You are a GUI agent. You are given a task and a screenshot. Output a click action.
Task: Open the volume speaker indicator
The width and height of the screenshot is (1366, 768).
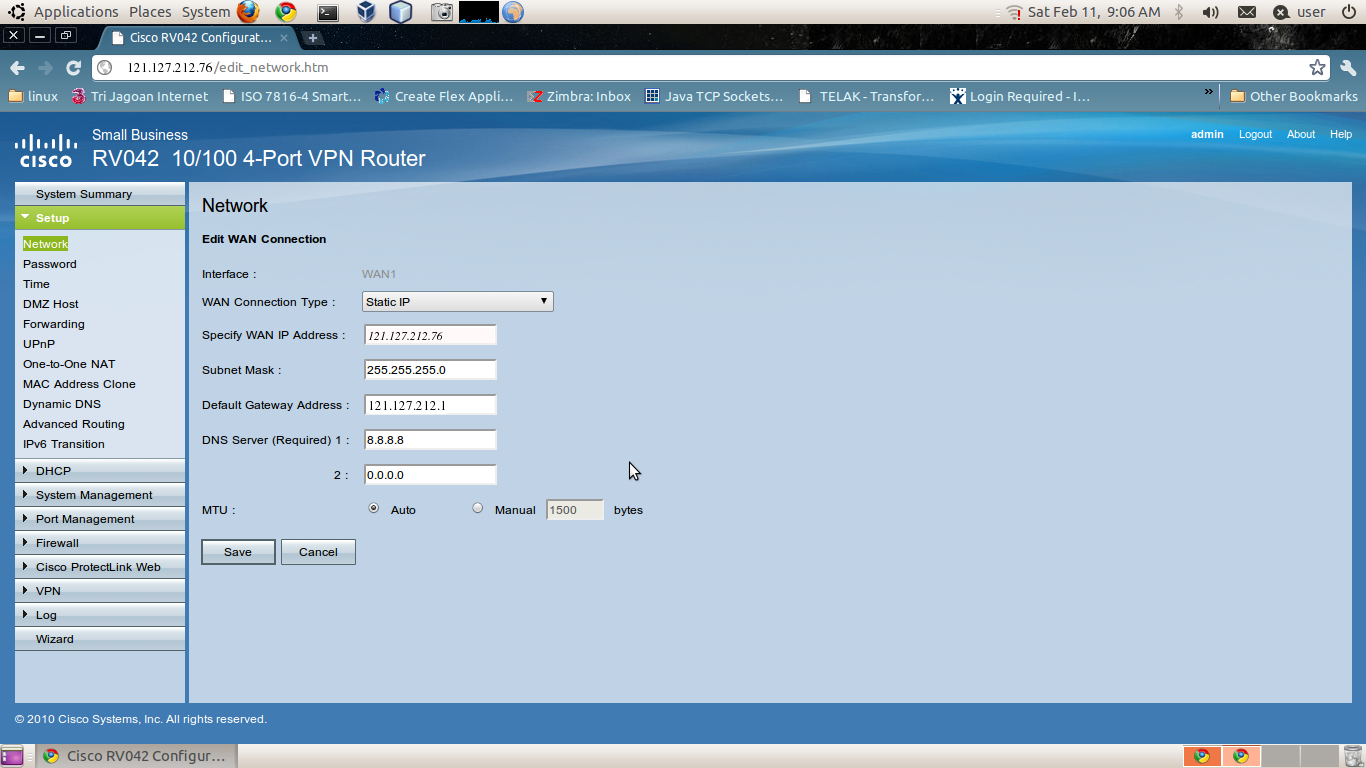1210,12
